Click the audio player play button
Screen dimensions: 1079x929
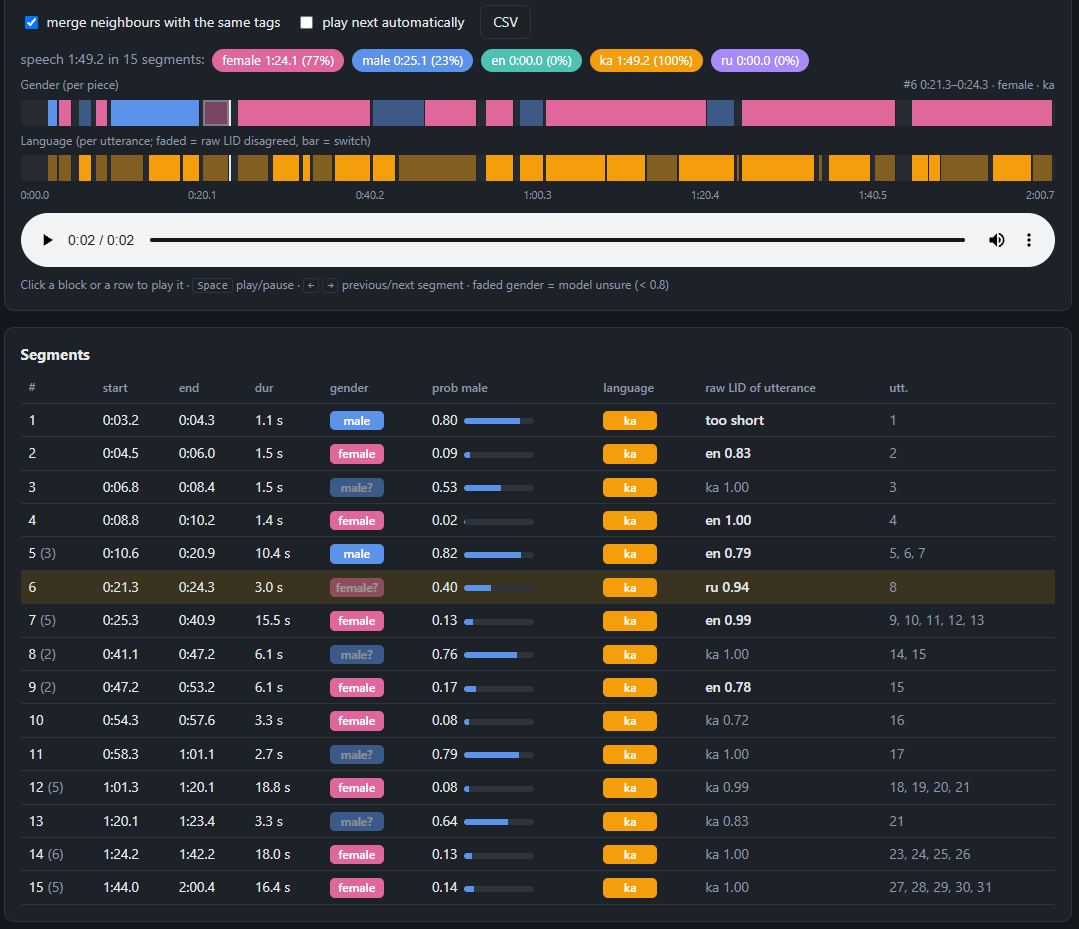click(47, 240)
